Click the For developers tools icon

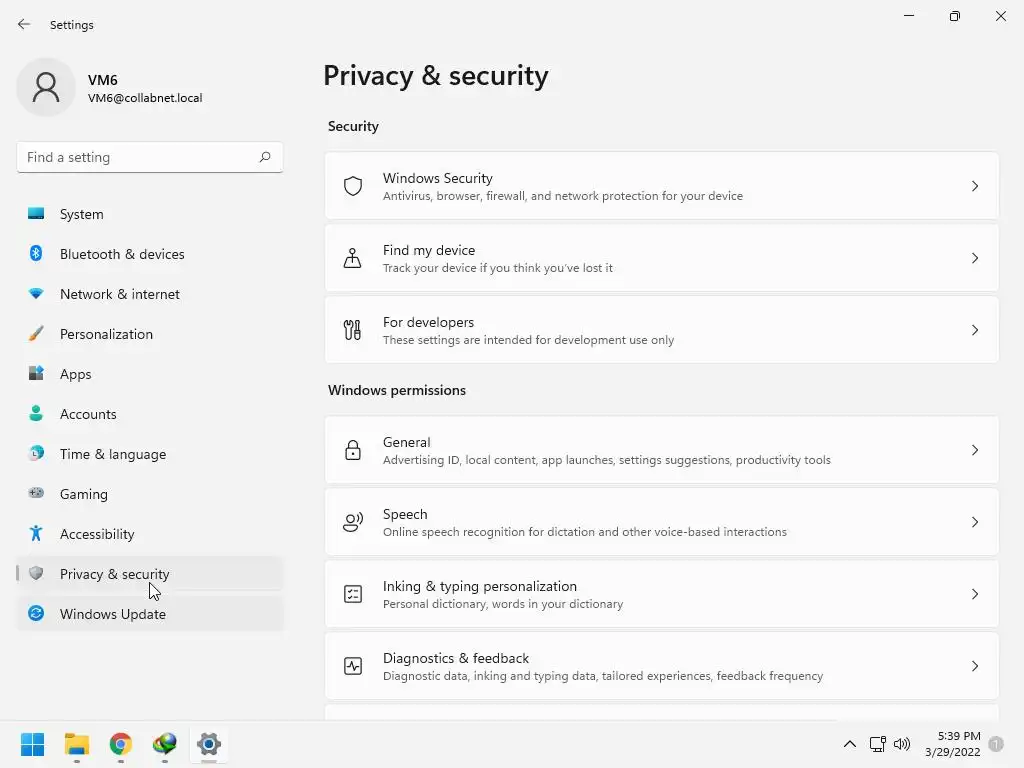click(x=353, y=330)
